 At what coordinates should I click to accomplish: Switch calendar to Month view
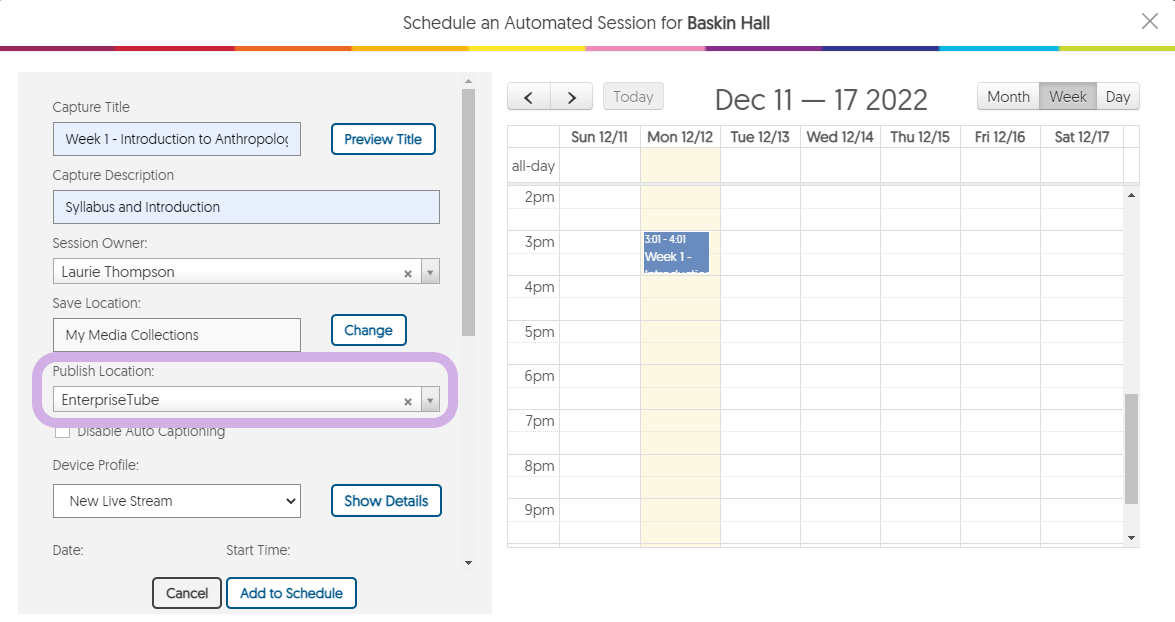1008,97
